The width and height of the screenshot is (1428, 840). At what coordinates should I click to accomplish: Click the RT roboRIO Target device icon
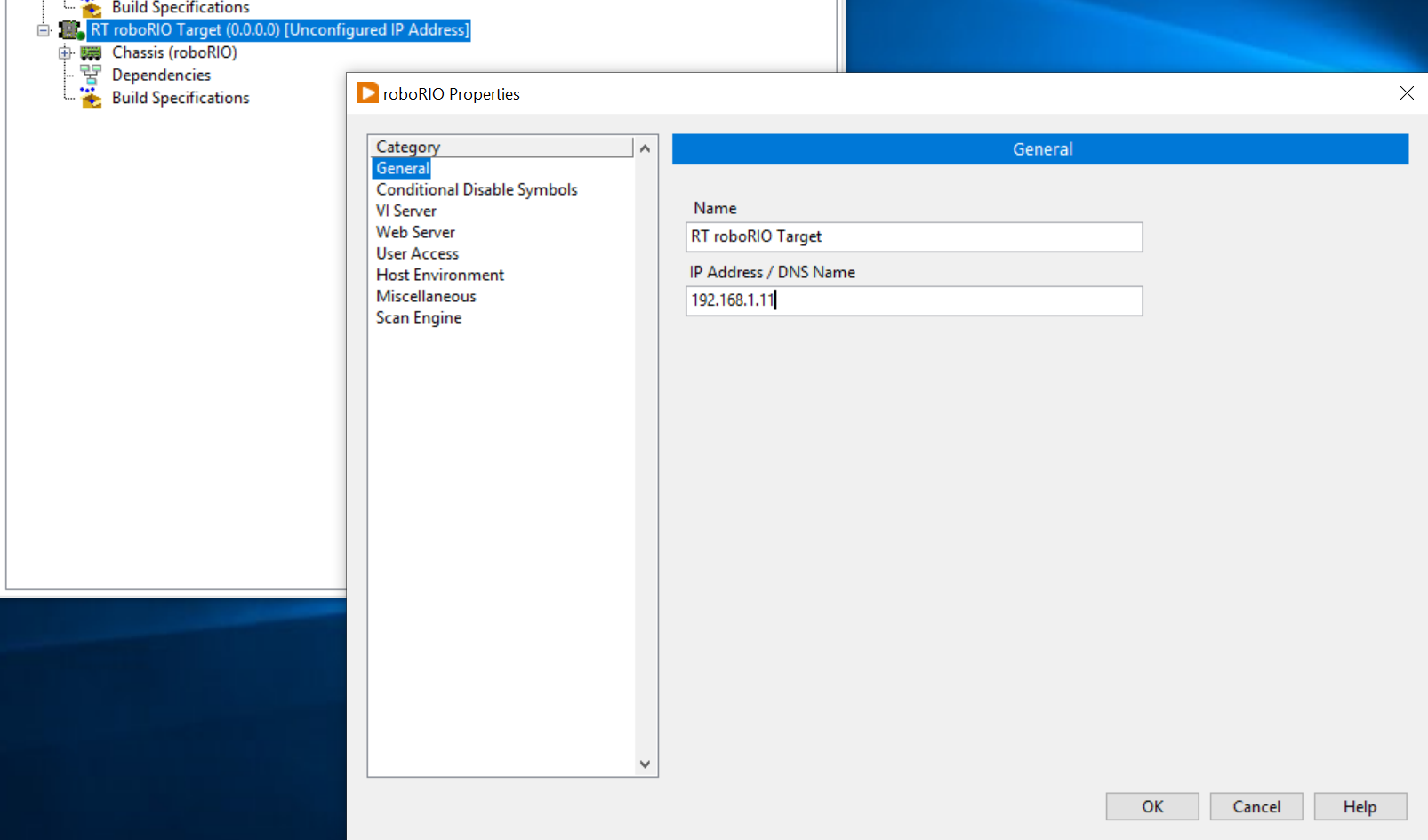pos(69,29)
